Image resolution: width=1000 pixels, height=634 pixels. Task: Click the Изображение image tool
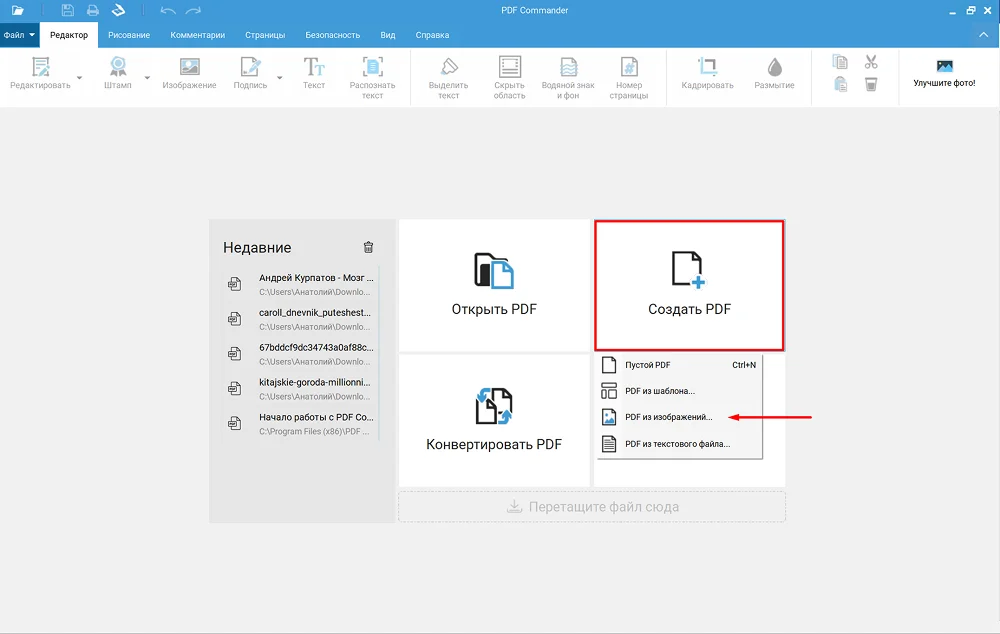(x=189, y=73)
